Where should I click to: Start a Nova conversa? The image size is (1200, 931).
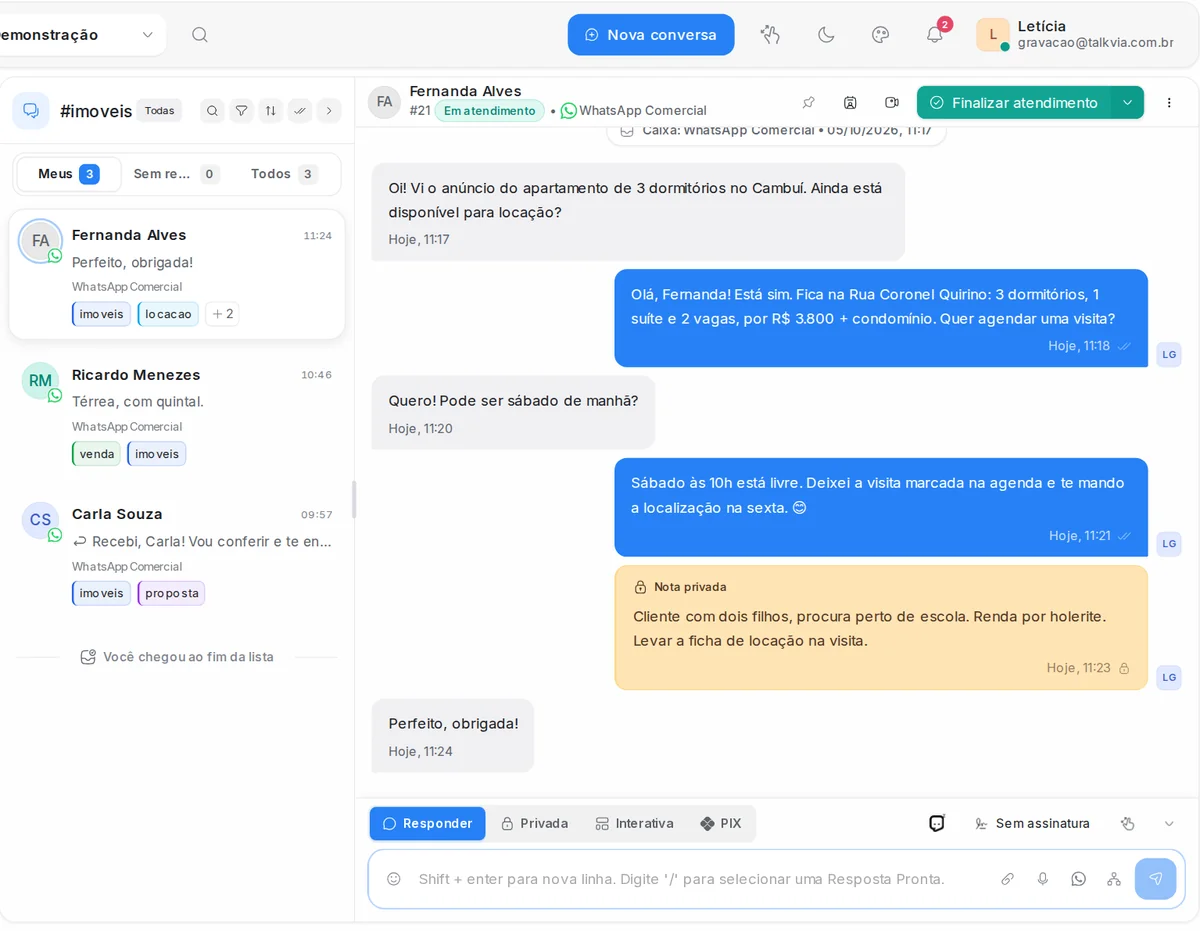tap(651, 35)
